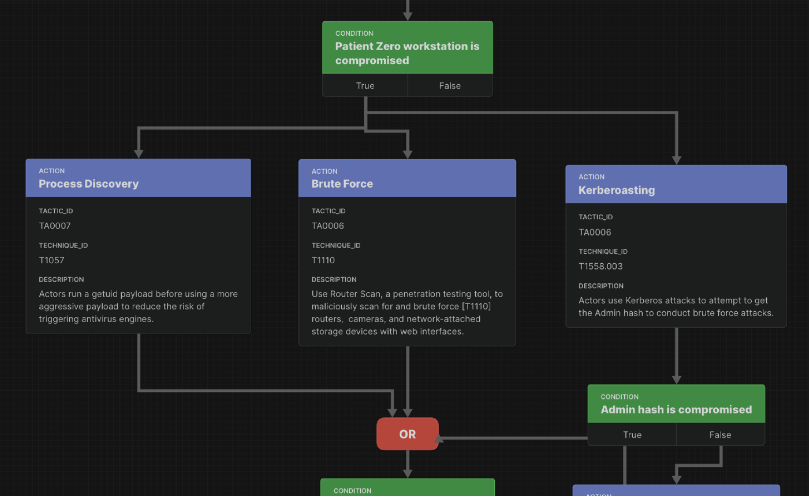Select the Admin hash is compromised condition
809x496 pixels.
(x=676, y=404)
